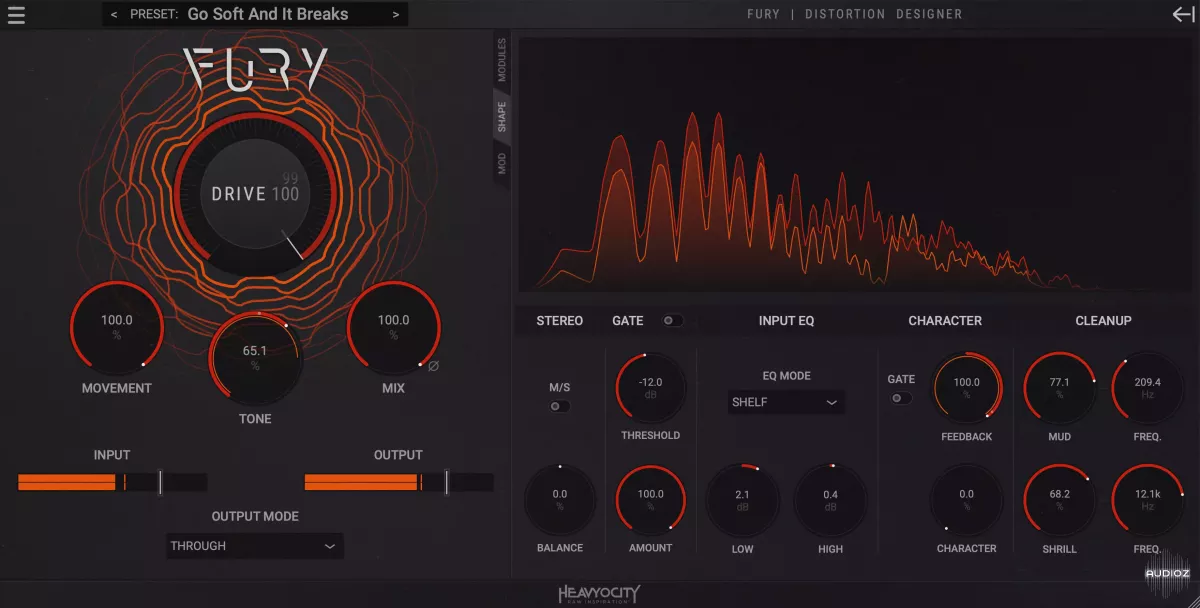Click the Shrill frequency knob showing 12.1k Hz
The height and width of the screenshot is (608, 1200).
[1148, 500]
